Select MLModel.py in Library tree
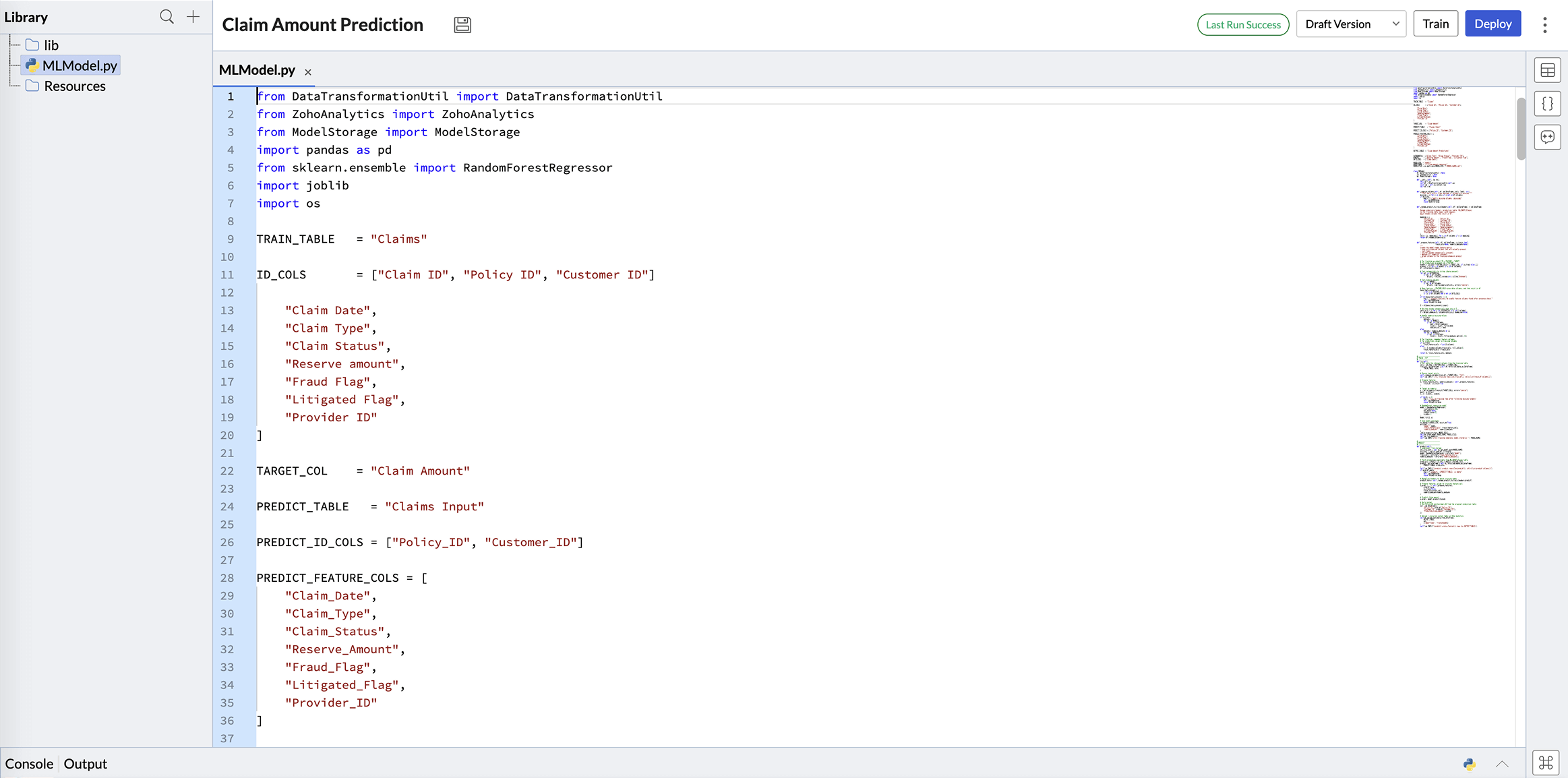 tap(79, 65)
